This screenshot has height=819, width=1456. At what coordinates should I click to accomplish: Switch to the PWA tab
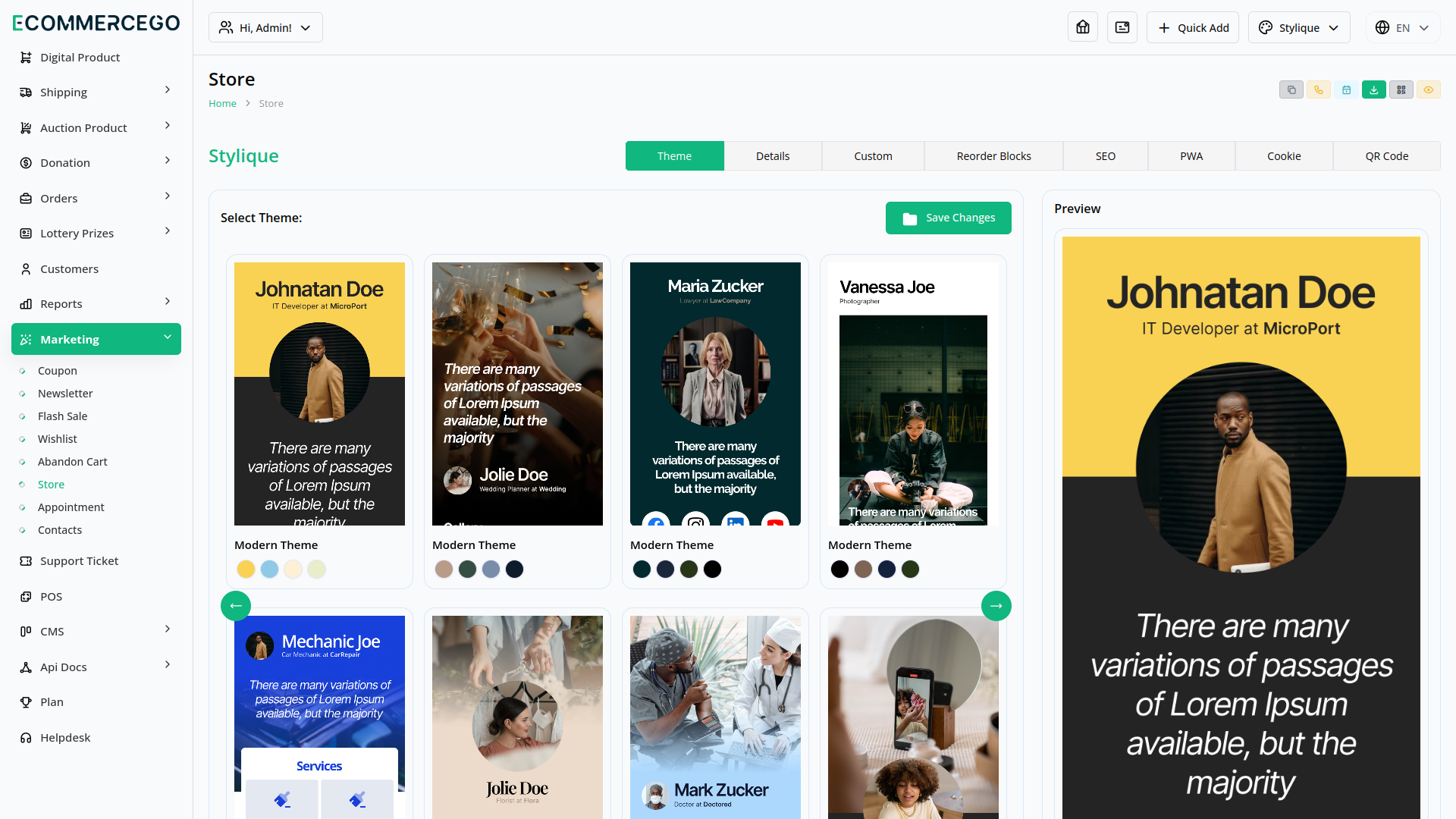coord(1191,155)
